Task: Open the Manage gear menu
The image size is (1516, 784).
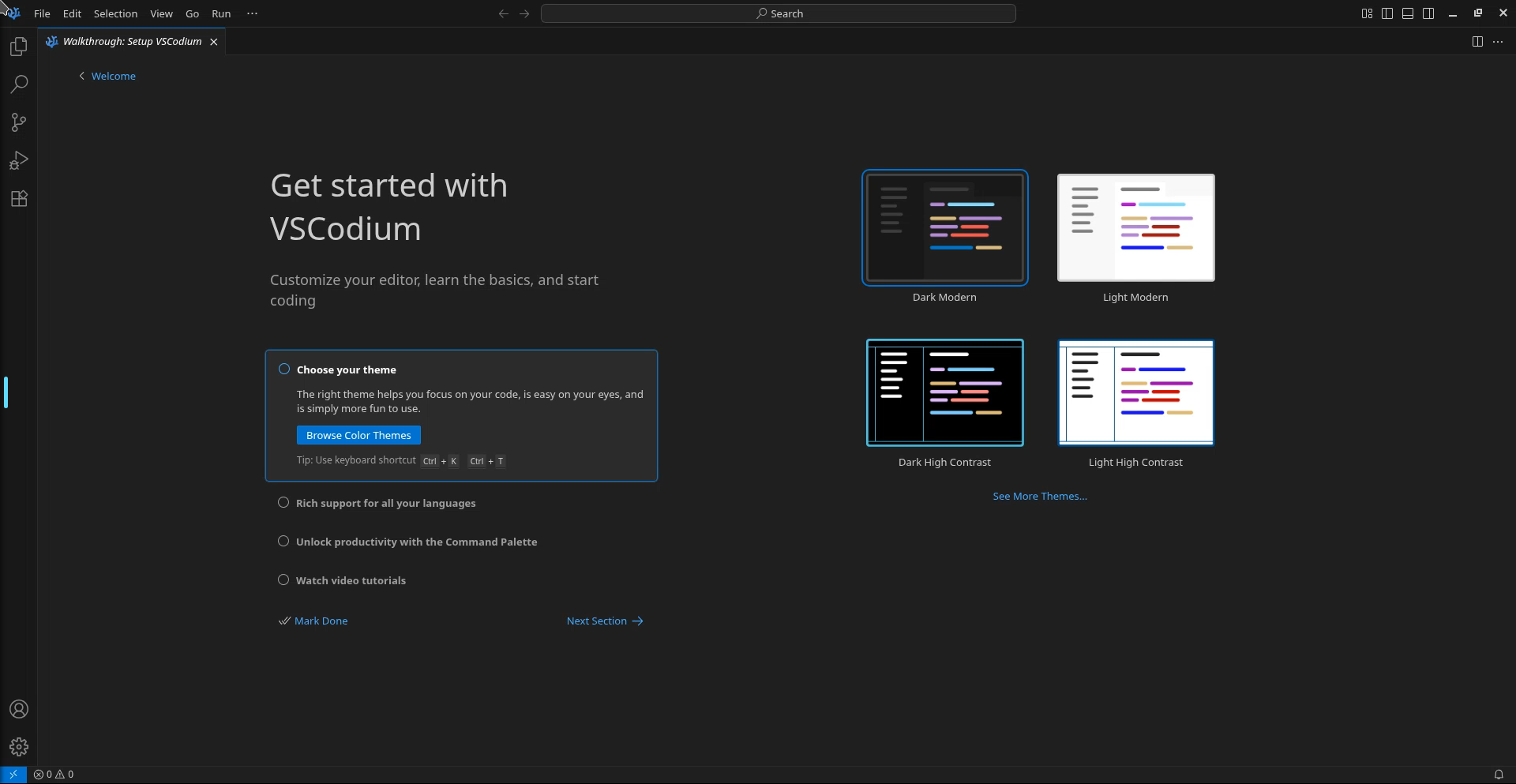Action: tap(19, 747)
